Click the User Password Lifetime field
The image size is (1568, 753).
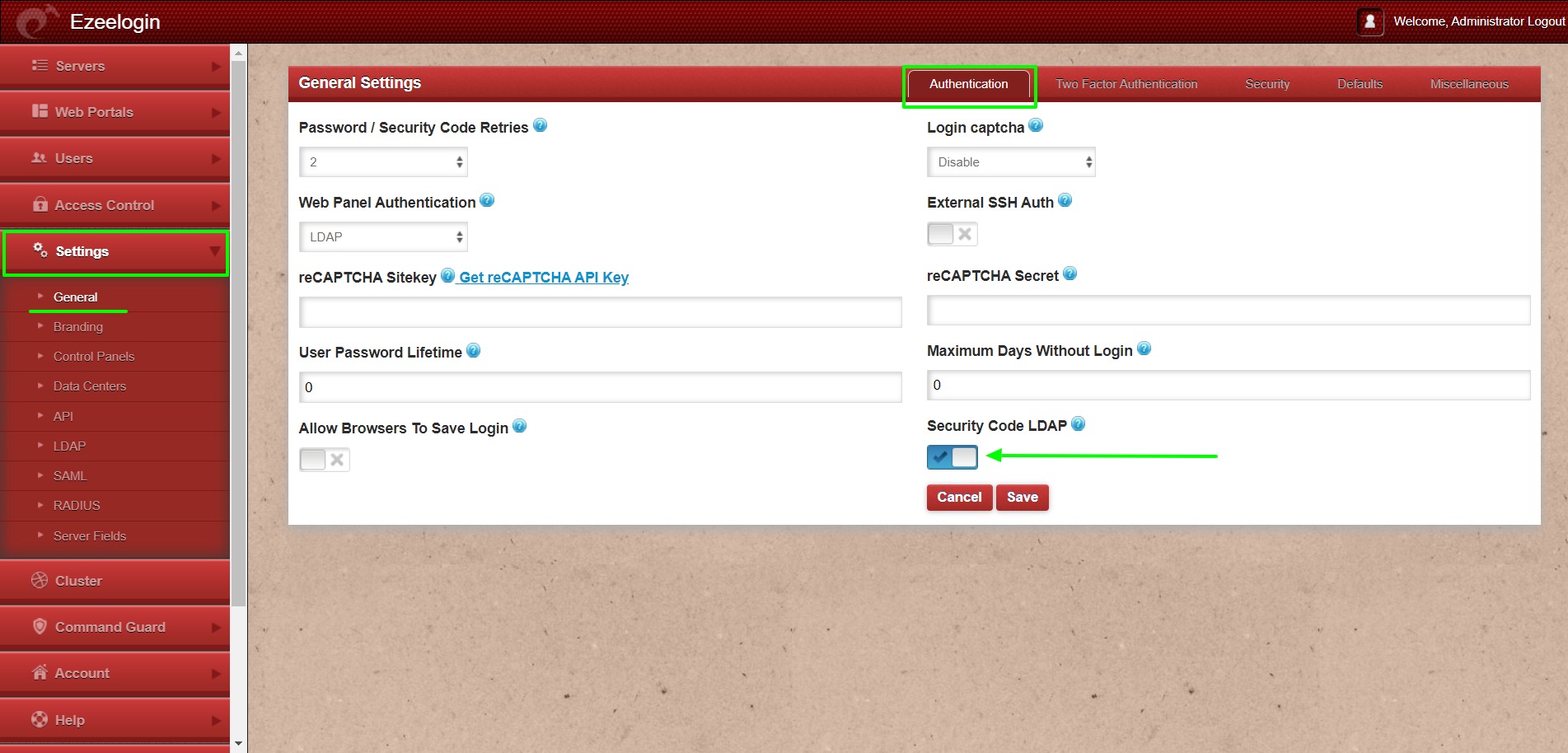pyautogui.click(x=600, y=387)
